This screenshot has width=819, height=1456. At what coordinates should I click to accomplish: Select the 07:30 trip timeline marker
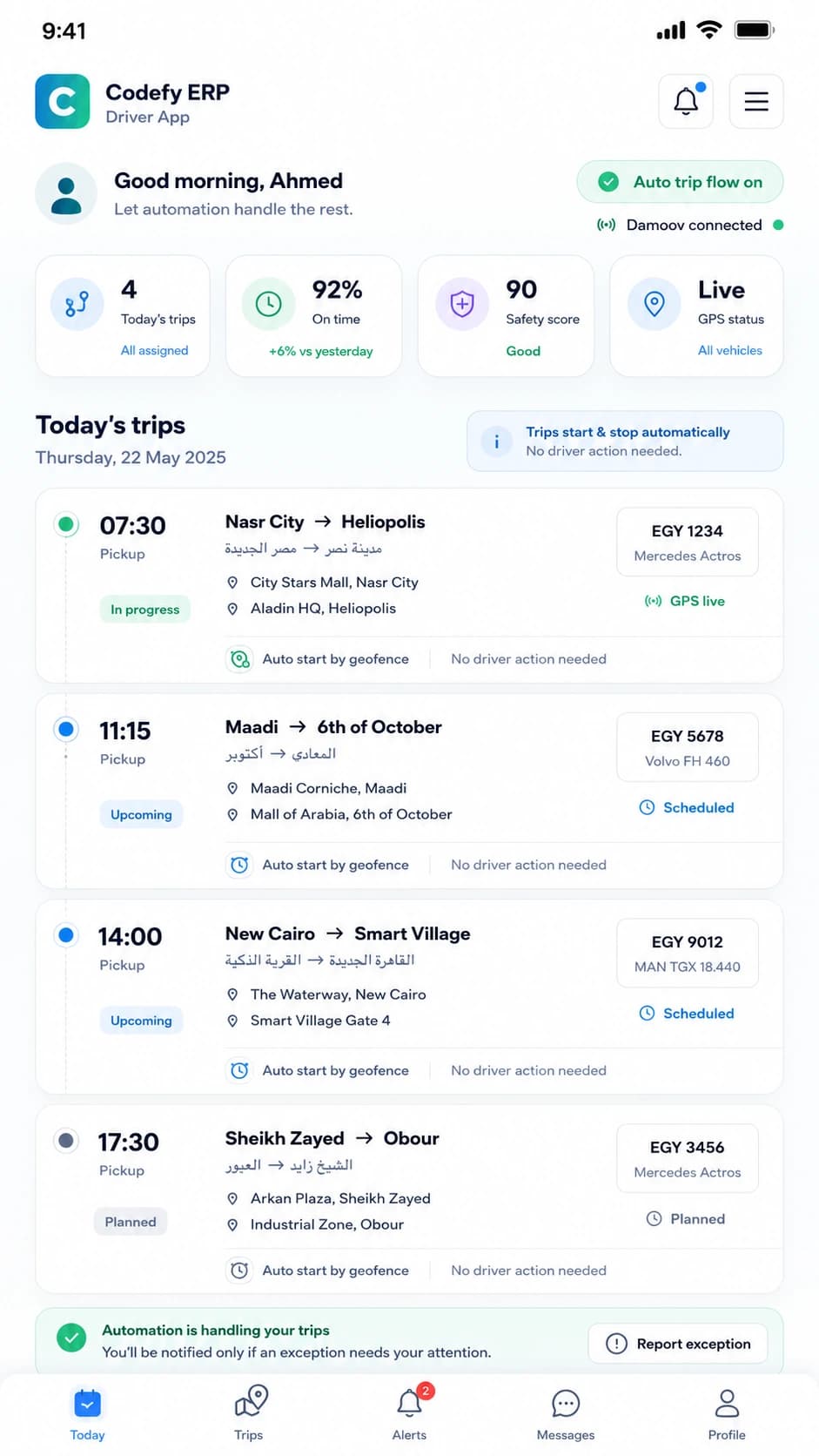[x=66, y=524]
